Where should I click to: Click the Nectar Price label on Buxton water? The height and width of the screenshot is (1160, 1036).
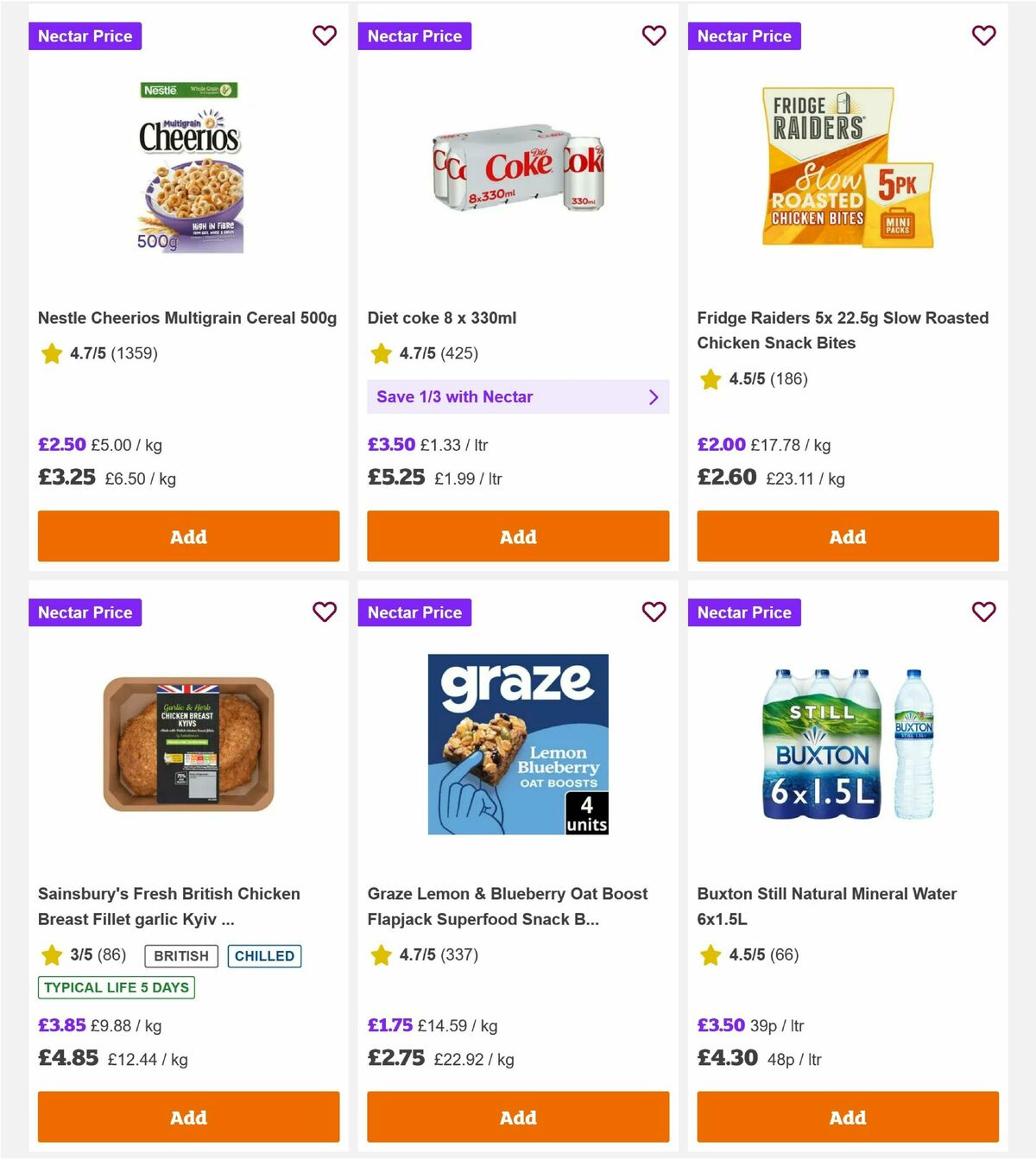744,612
